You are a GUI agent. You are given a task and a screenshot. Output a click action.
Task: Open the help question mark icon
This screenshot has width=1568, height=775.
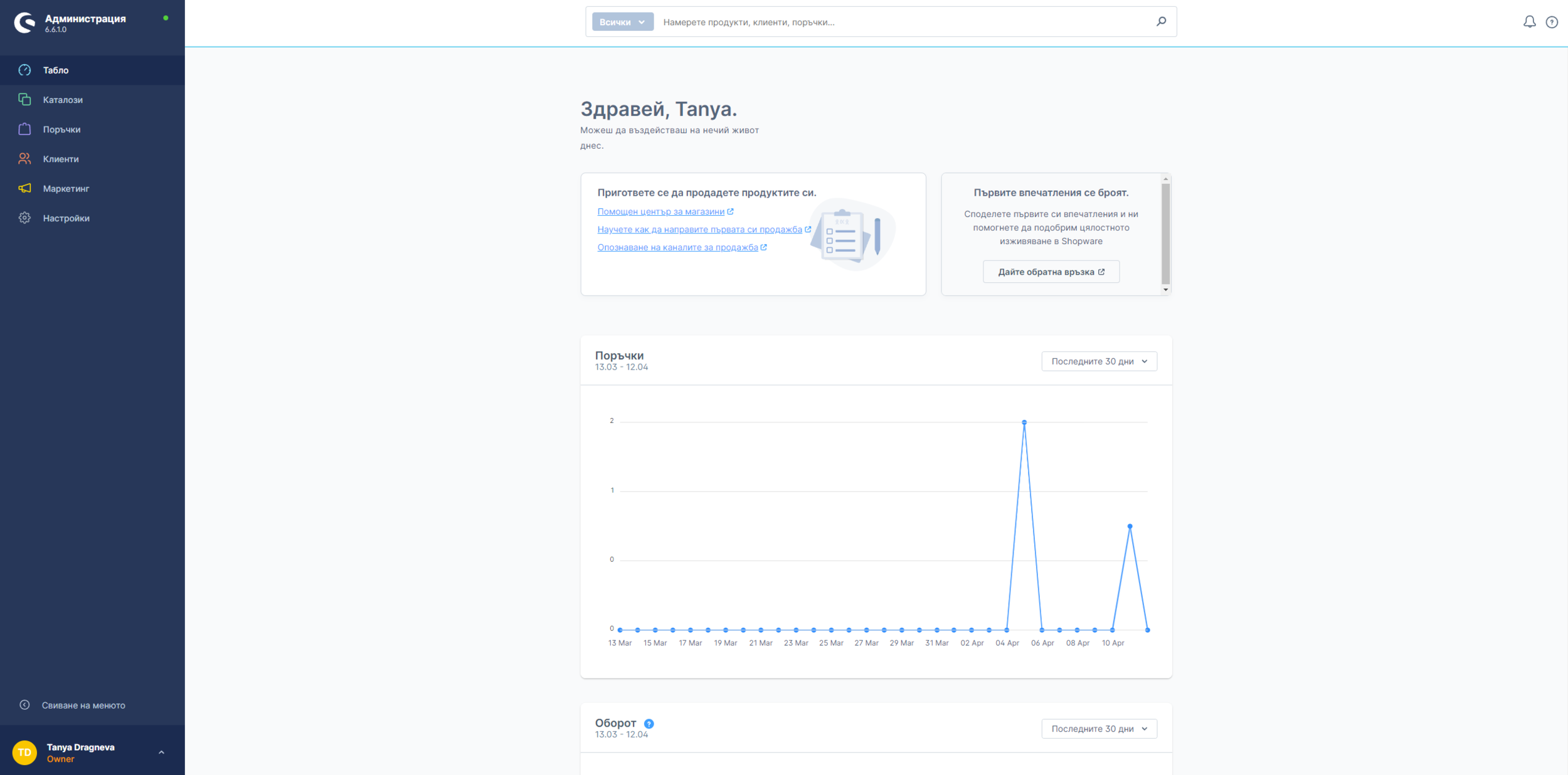(1552, 22)
